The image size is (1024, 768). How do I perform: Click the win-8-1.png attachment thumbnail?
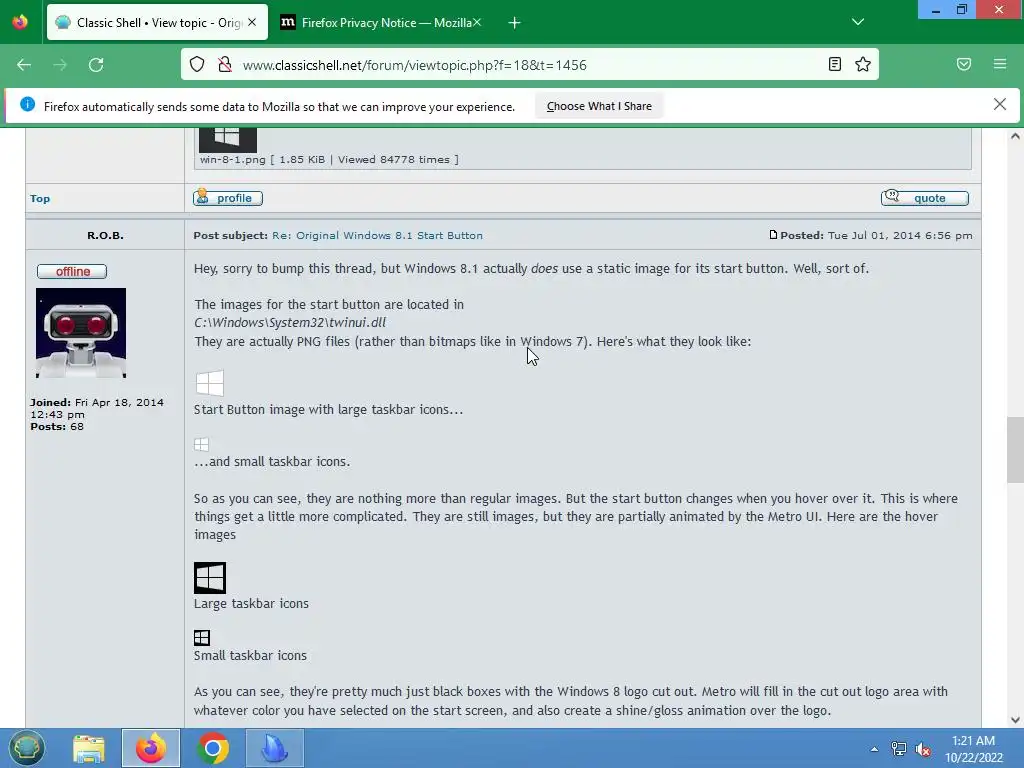click(227, 139)
